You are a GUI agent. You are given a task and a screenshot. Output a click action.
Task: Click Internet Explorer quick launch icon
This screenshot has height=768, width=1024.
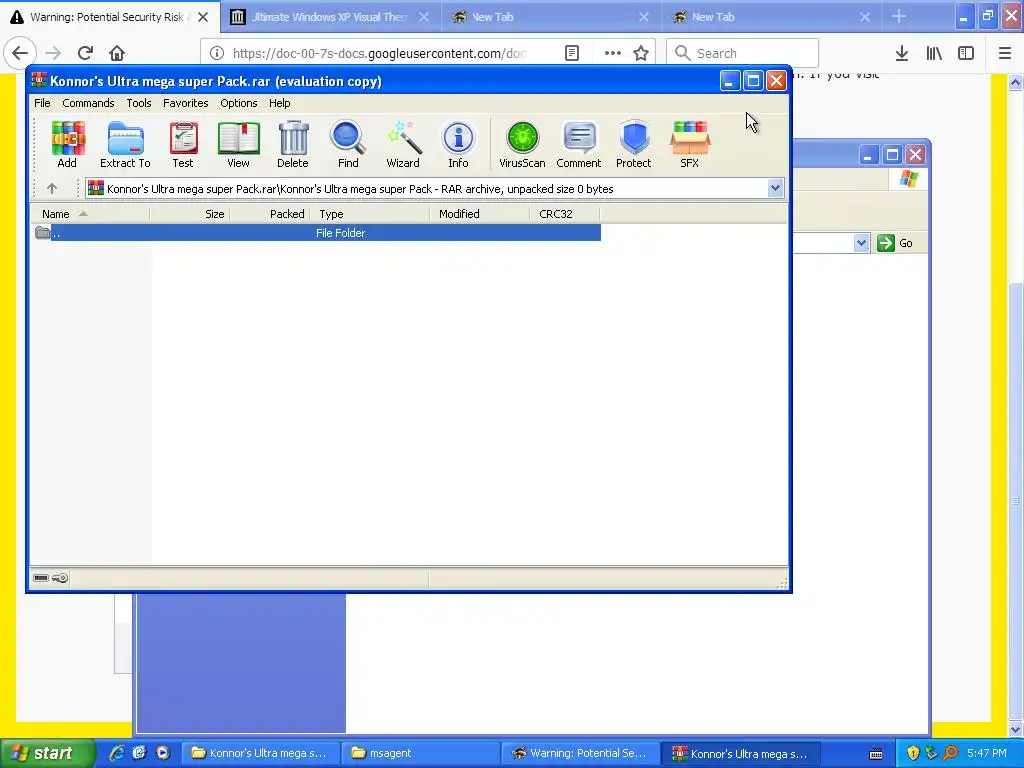117,754
